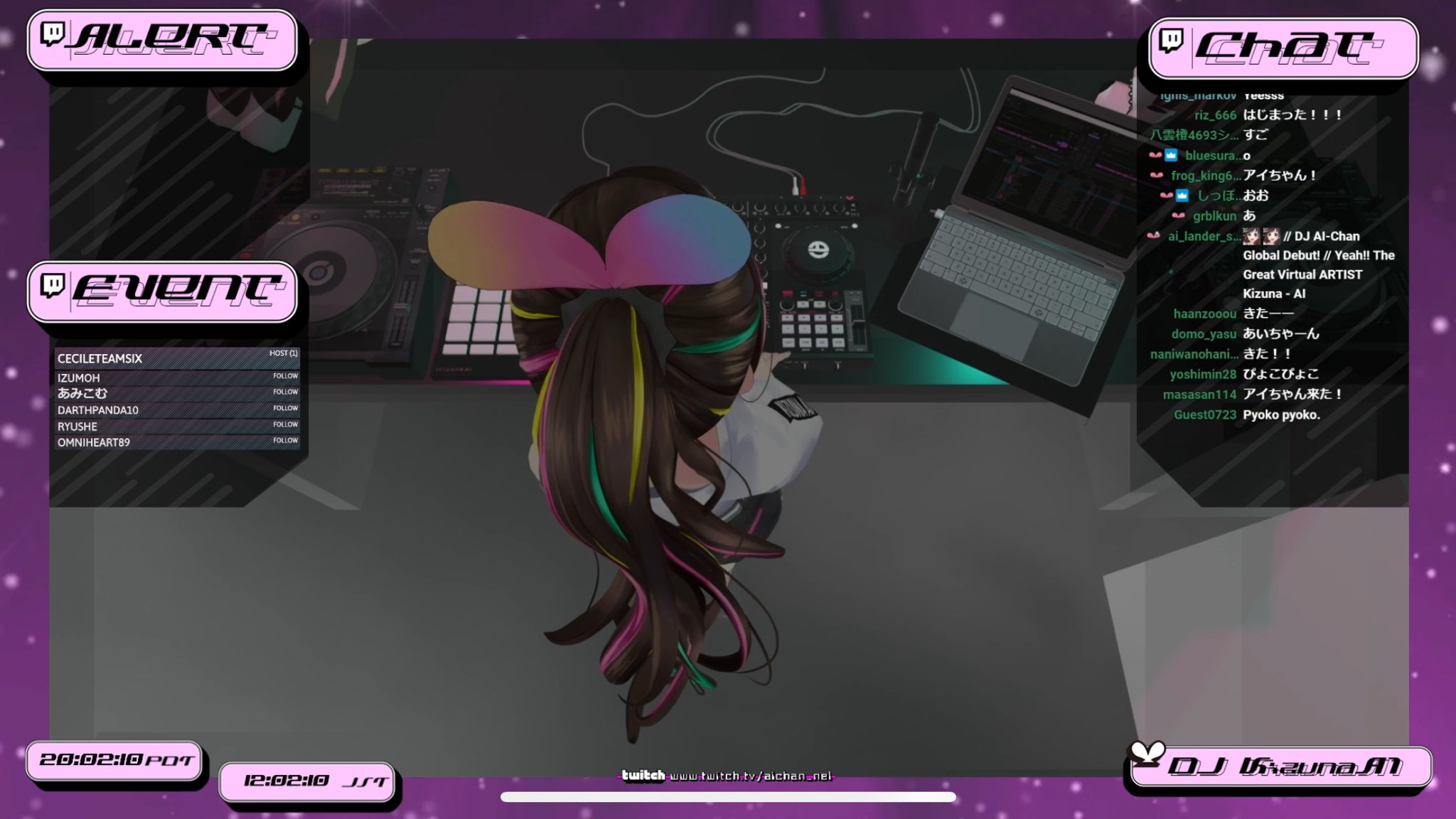Click the OMNIHEART89 follow event entry

pyautogui.click(x=176, y=442)
